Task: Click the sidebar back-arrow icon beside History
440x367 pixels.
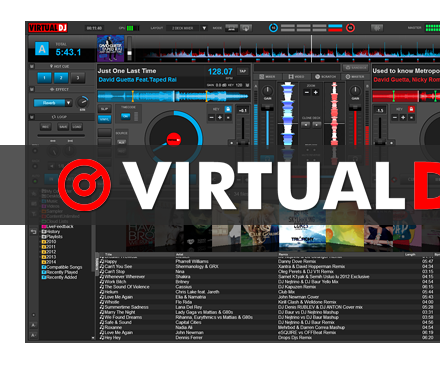Action: [x=34, y=232]
